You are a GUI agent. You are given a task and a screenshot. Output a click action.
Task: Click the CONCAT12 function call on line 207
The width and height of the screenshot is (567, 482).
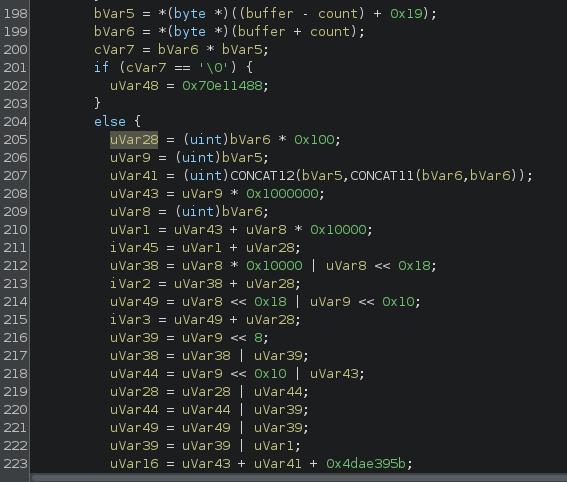click(263, 176)
